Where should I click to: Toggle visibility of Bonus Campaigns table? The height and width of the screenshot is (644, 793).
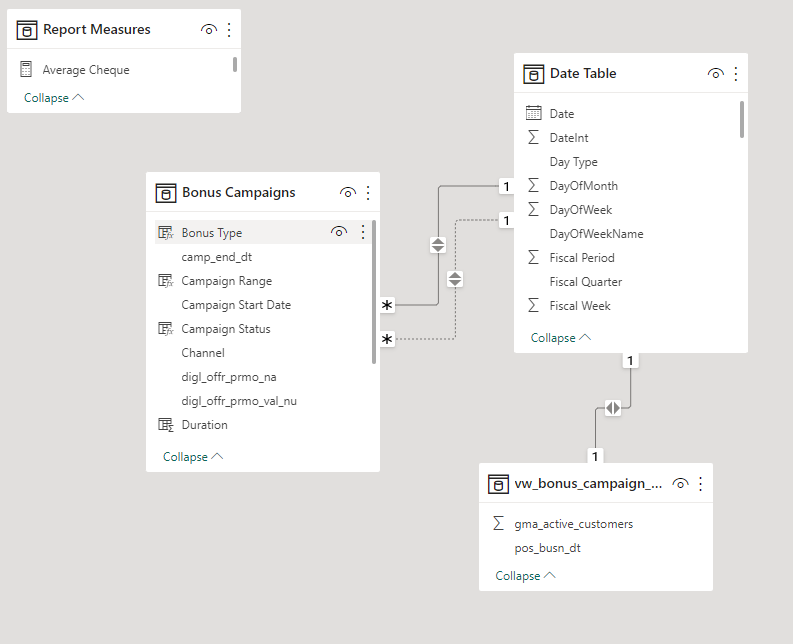pyautogui.click(x=347, y=193)
